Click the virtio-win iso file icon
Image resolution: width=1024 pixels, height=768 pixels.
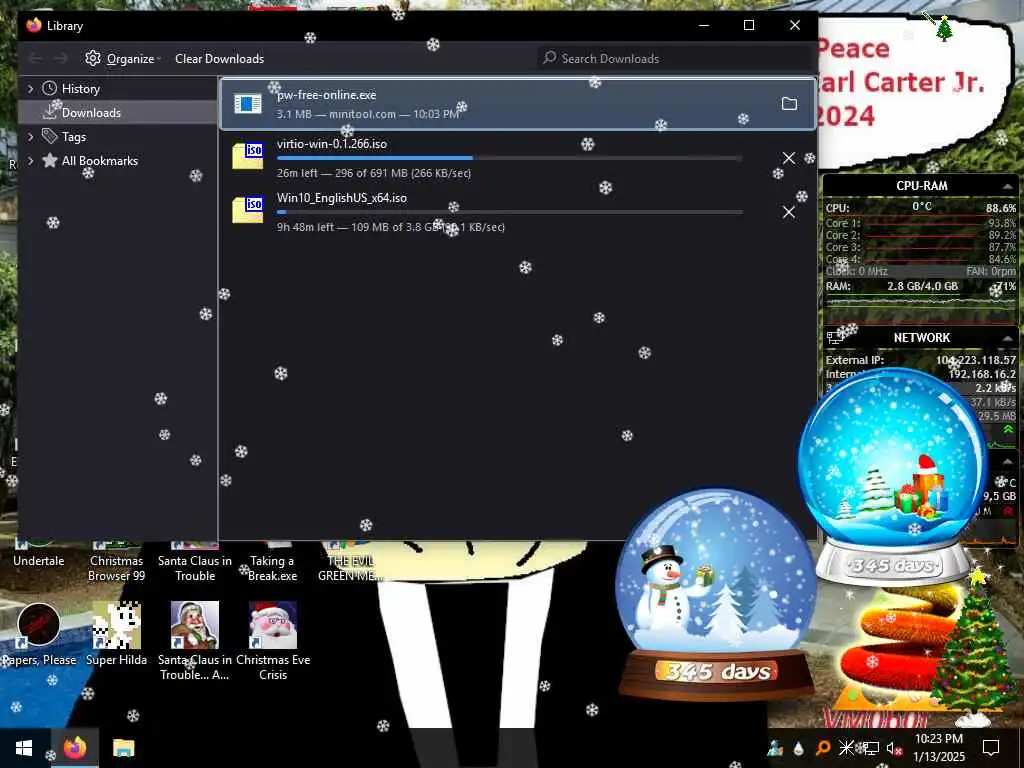click(x=248, y=156)
